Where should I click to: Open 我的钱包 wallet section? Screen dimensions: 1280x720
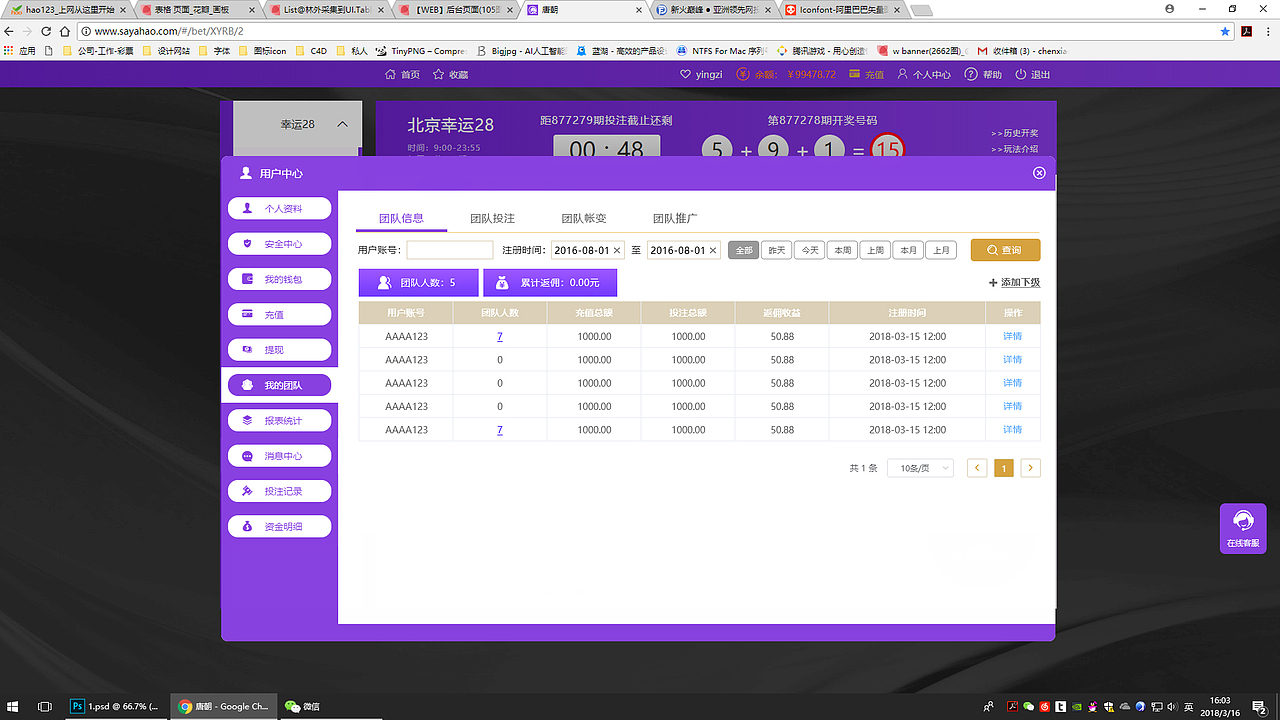(x=279, y=278)
